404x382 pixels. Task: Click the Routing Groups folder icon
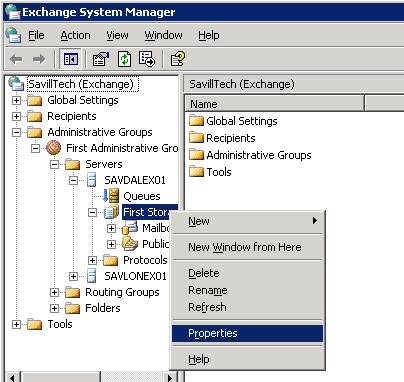coord(72,292)
